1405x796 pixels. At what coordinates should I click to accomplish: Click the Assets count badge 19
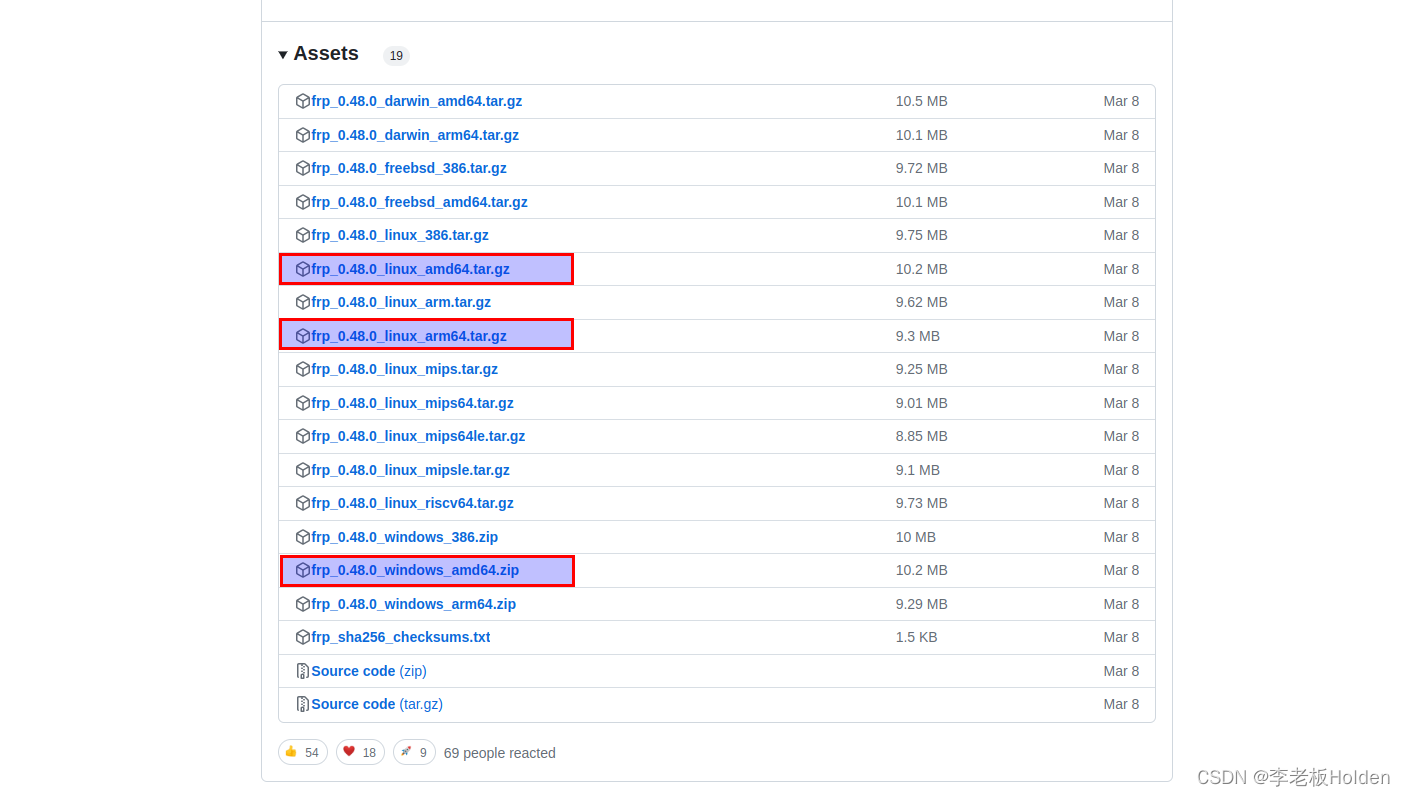coord(396,56)
